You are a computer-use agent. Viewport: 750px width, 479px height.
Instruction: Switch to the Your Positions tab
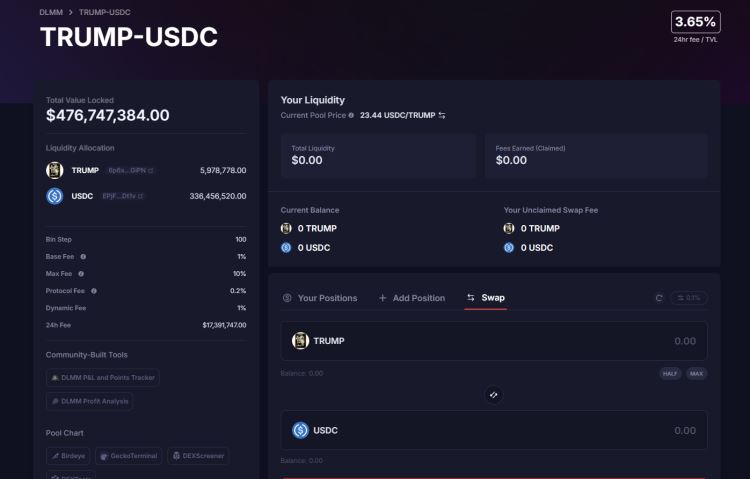[320, 298]
